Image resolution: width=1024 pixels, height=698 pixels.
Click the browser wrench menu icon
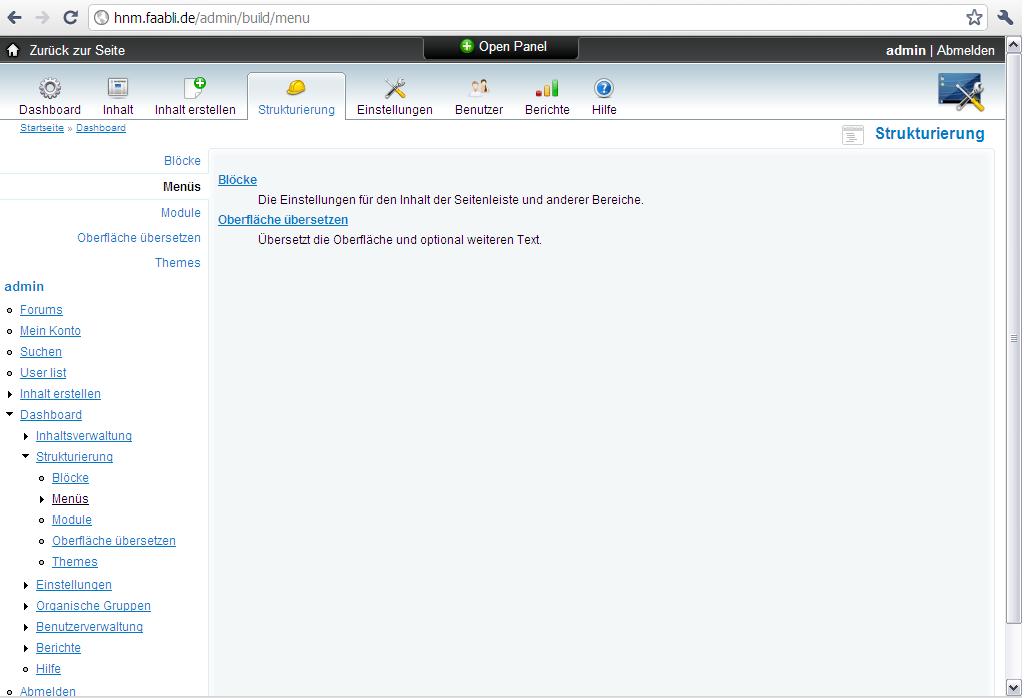[1005, 17]
